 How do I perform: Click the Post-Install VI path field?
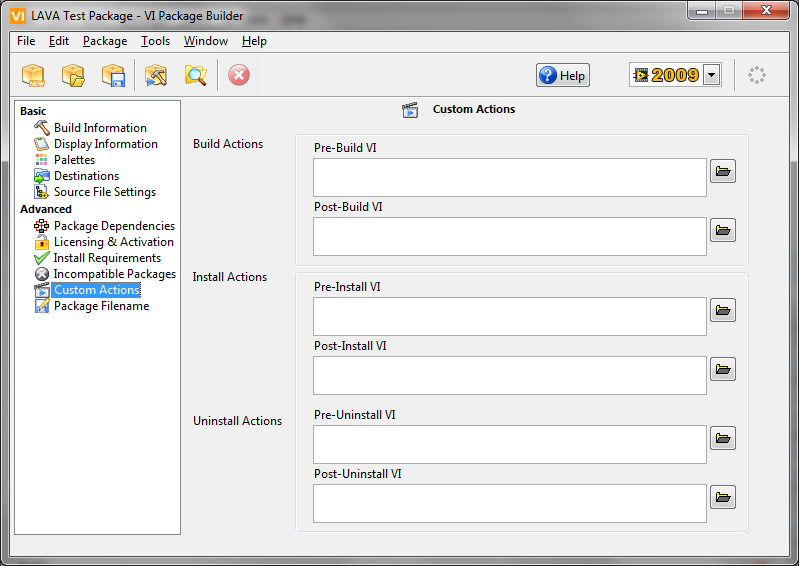(x=510, y=375)
